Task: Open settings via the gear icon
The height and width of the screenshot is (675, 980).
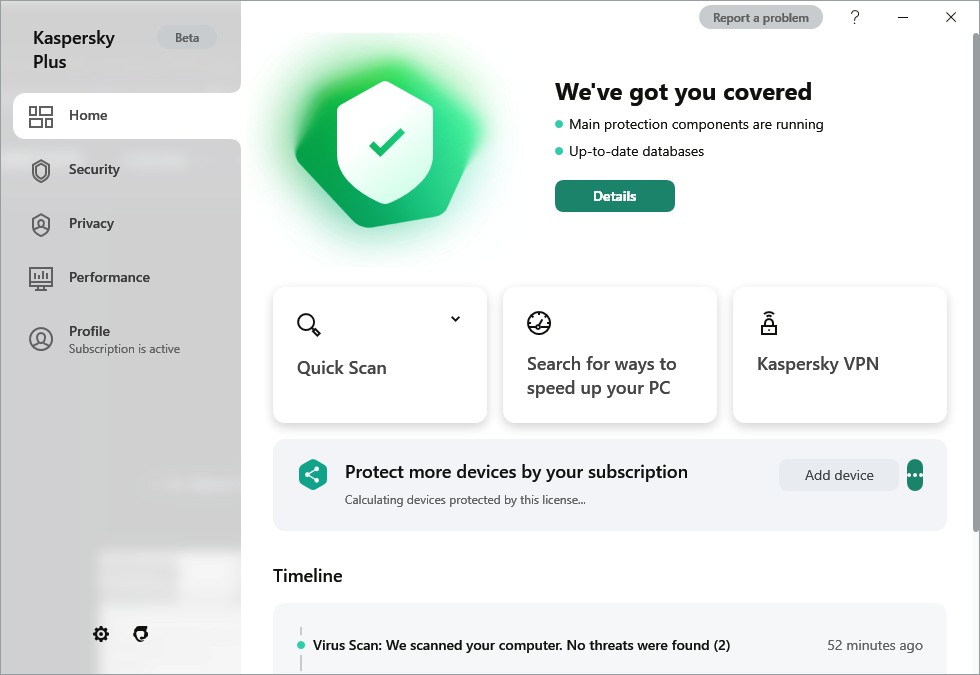Action: (x=101, y=634)
